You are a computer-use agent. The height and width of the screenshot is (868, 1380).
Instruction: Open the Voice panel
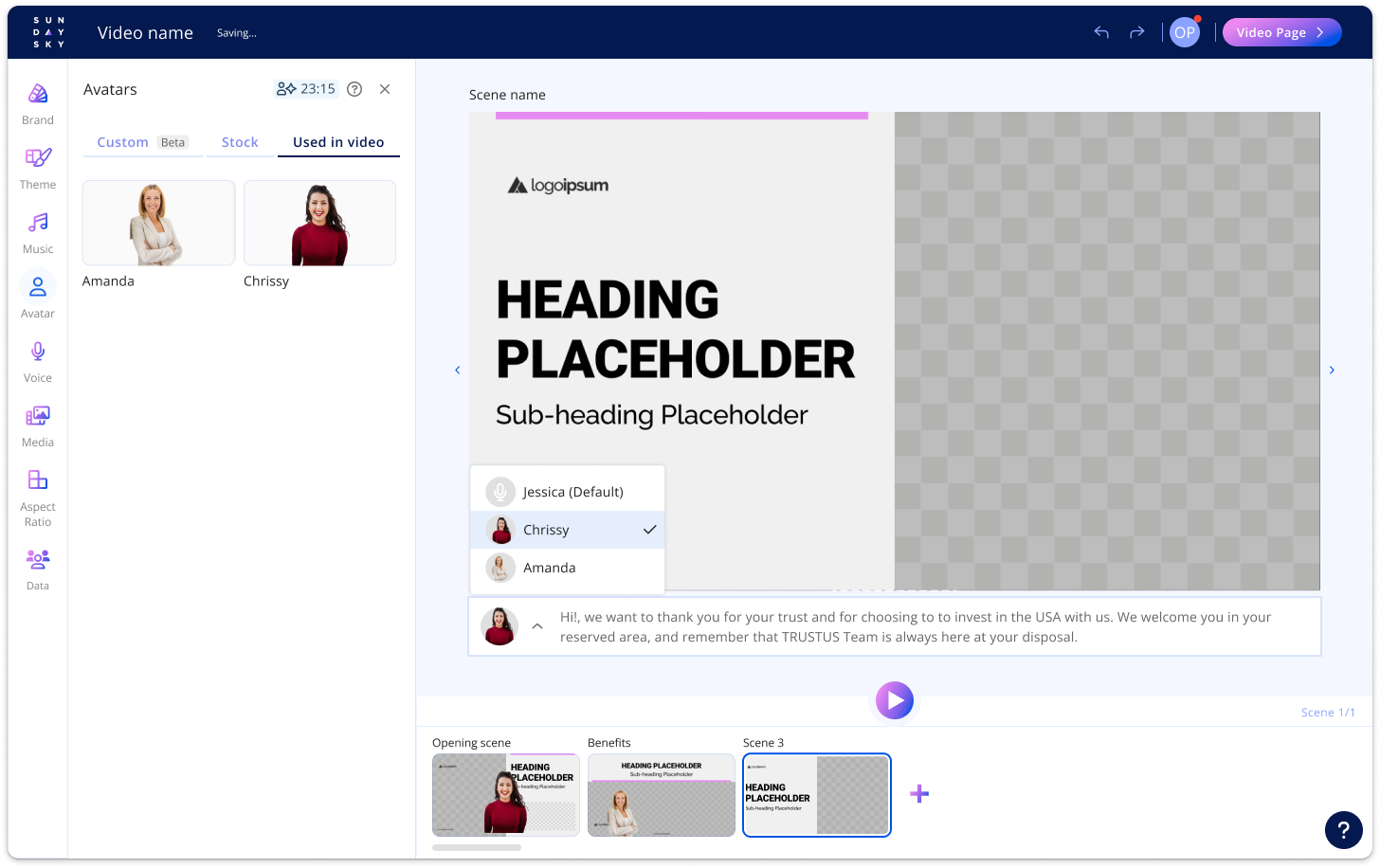[38, 362]
